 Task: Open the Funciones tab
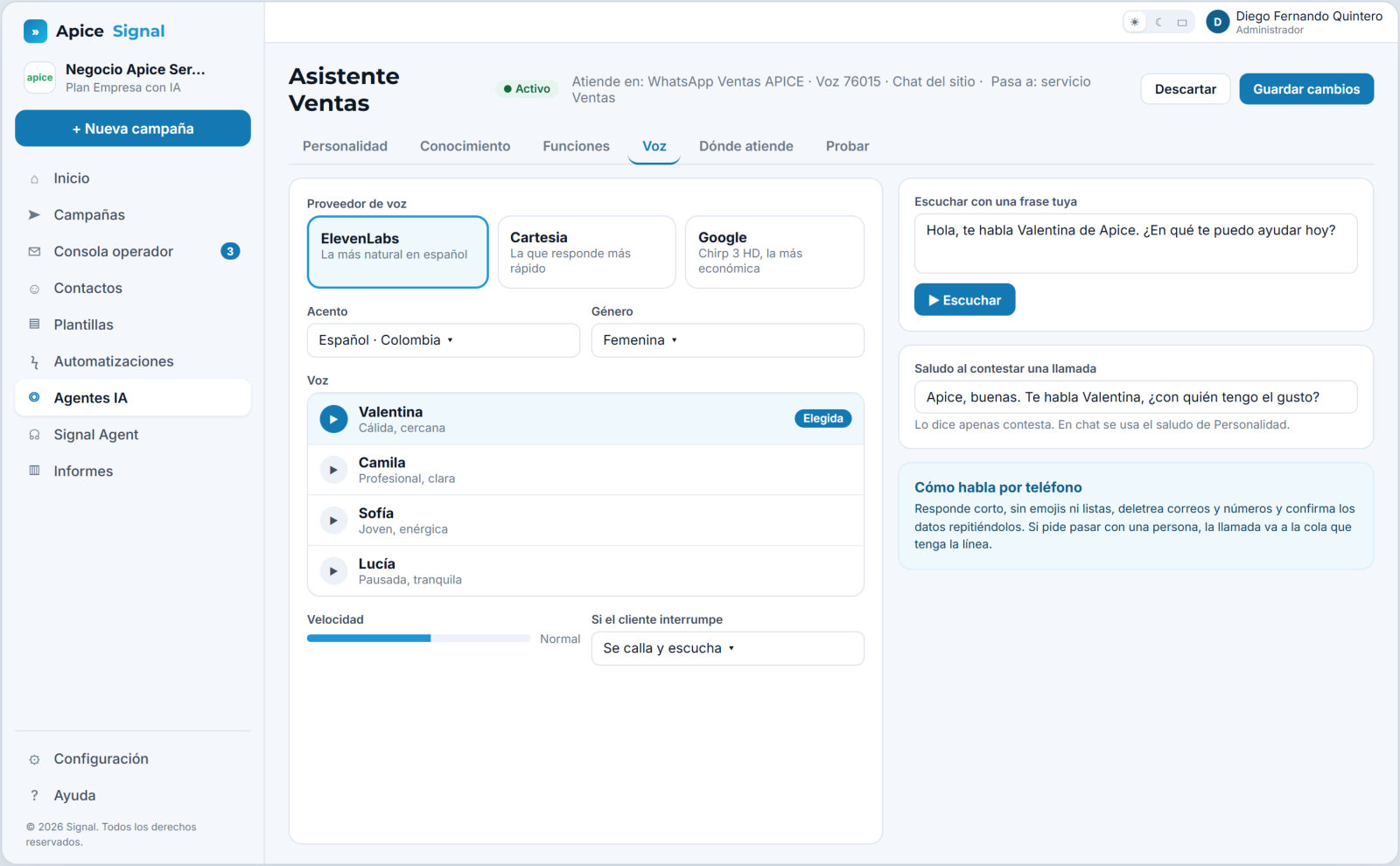click(x=576, y=146)
